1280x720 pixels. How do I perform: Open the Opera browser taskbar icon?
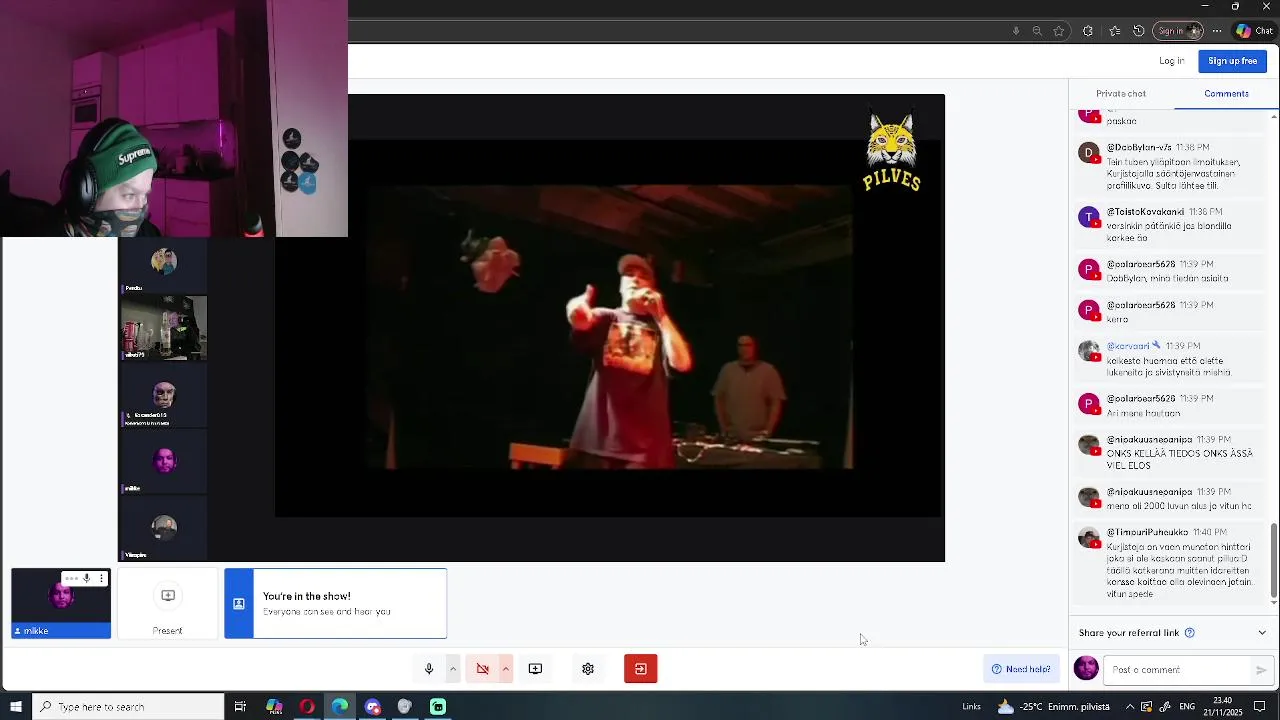point(307,707)
